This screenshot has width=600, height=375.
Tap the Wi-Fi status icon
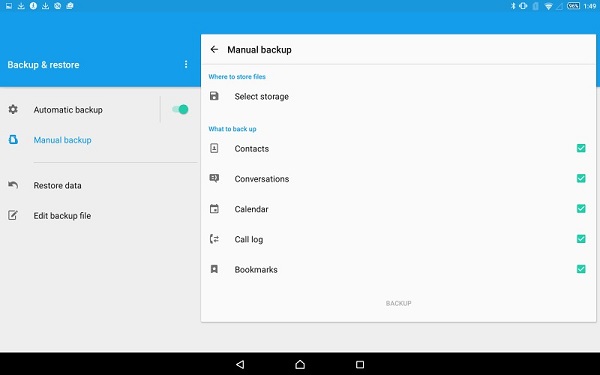548,6
